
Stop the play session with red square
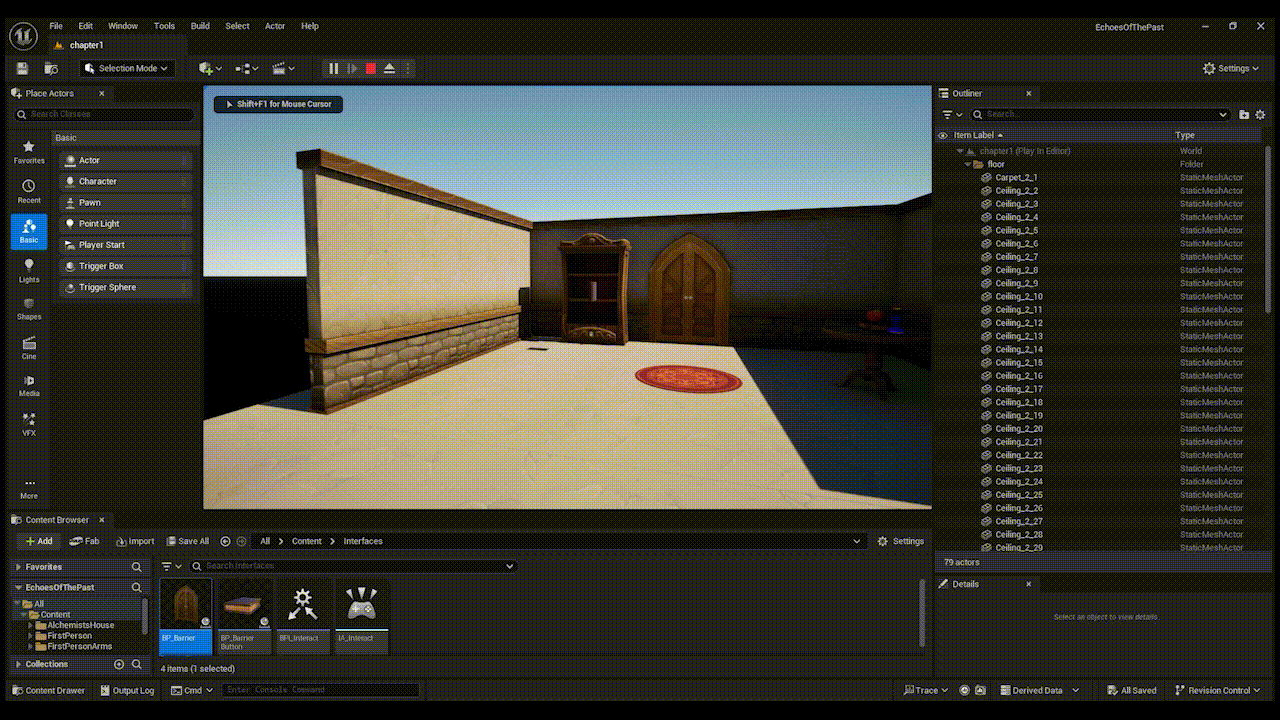coord(370,68)
